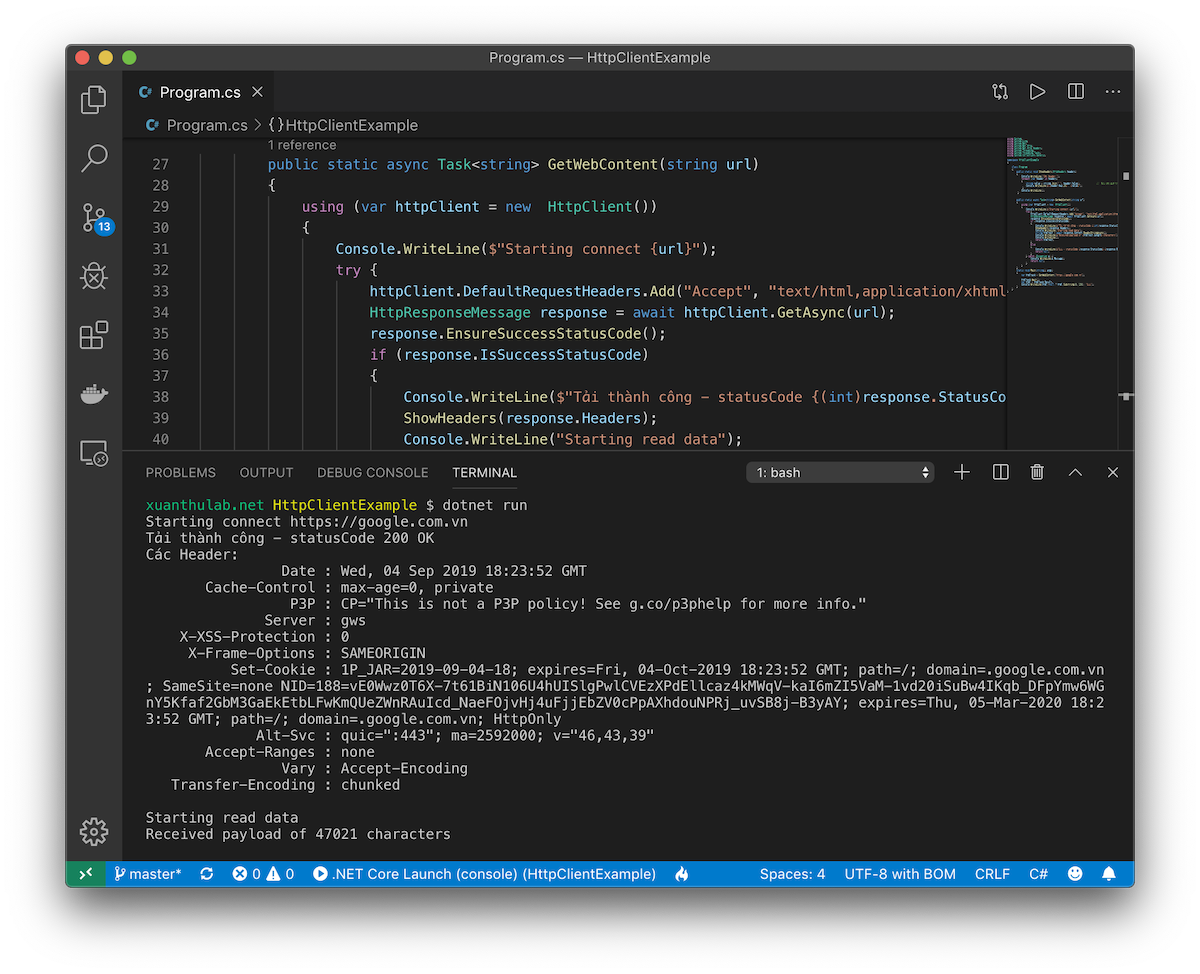Click Program.cs in the breadcrumb
The height and width of the screenshot is (974, 1200).
click(x=206, y=125)
